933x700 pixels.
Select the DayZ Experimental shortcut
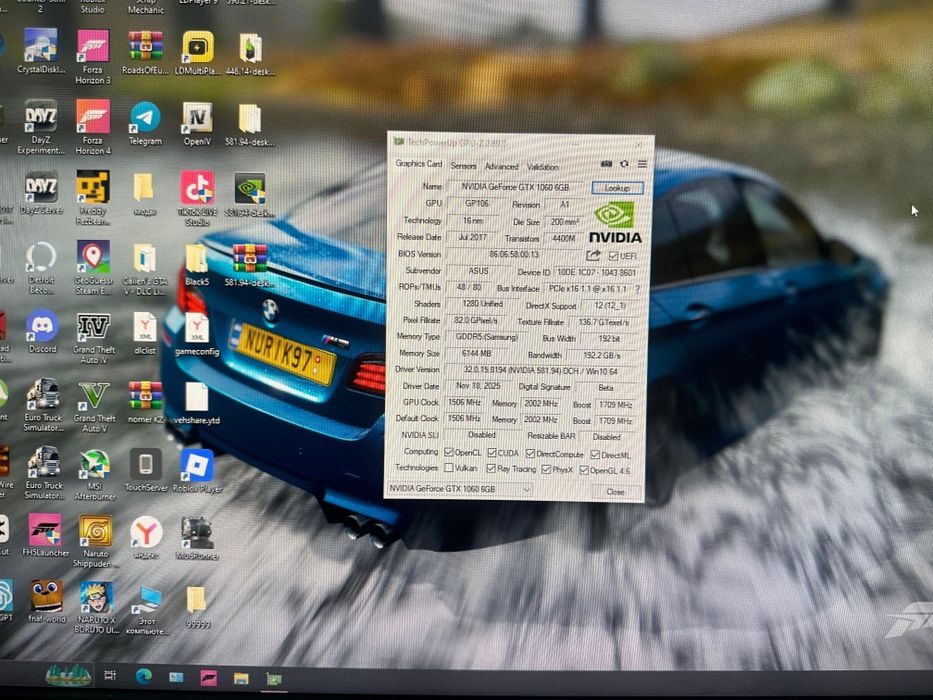[x=40, y=127]
